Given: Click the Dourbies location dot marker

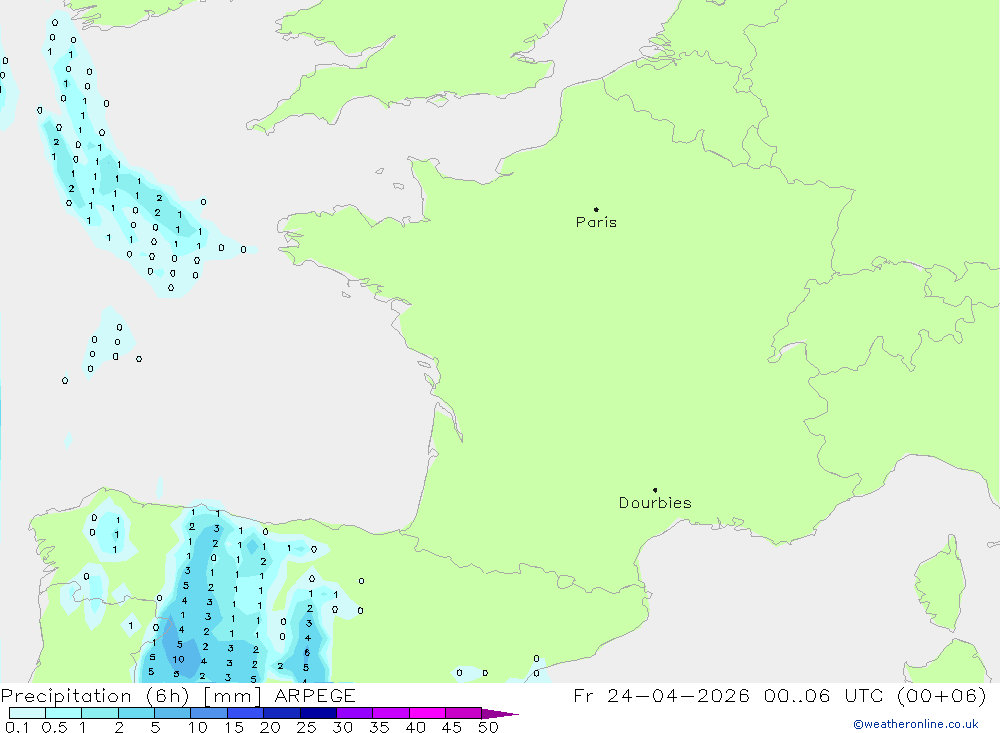Looking at the screenshot, I should 655,490.
